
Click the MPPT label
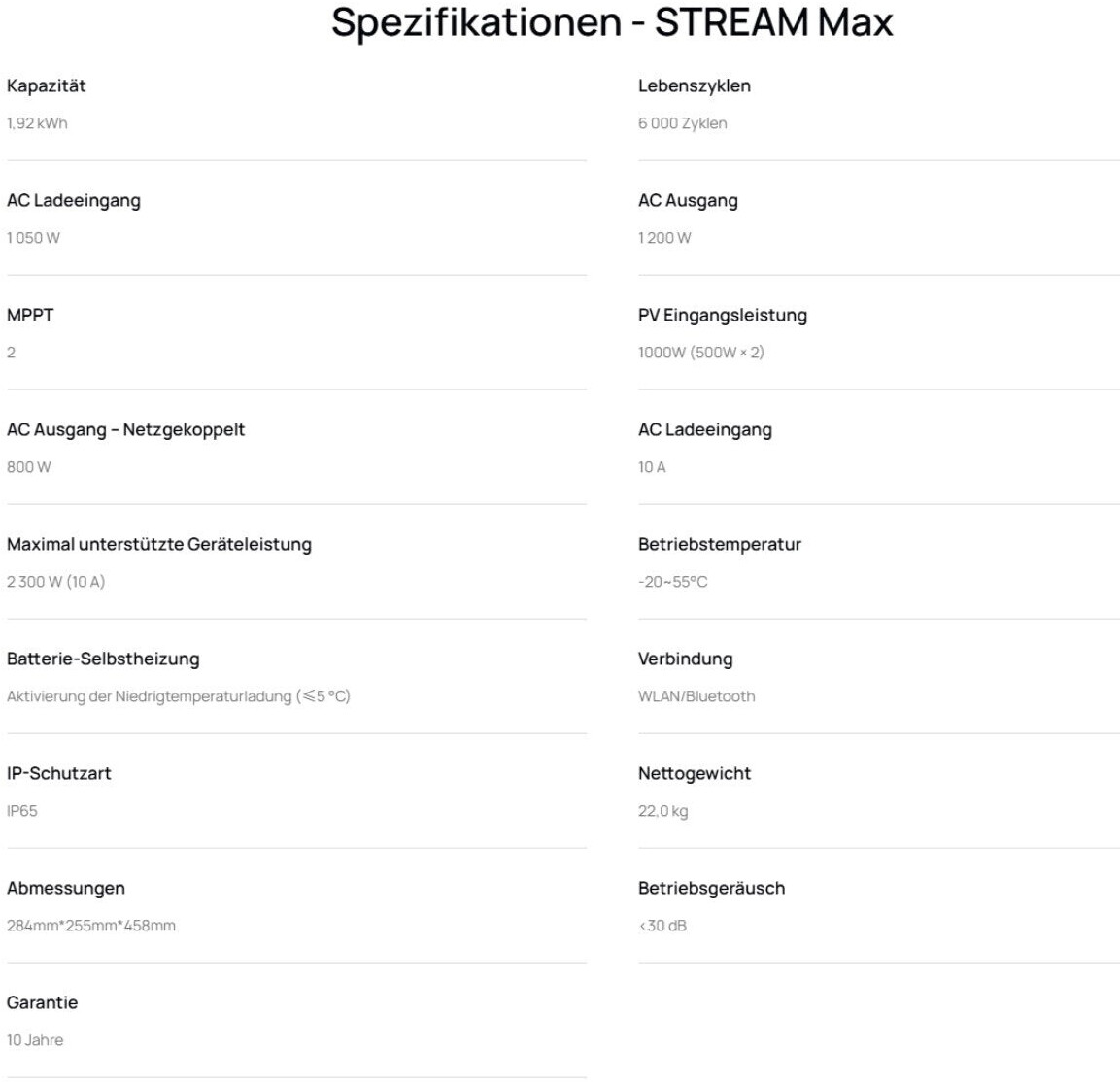tap(30, 315)
